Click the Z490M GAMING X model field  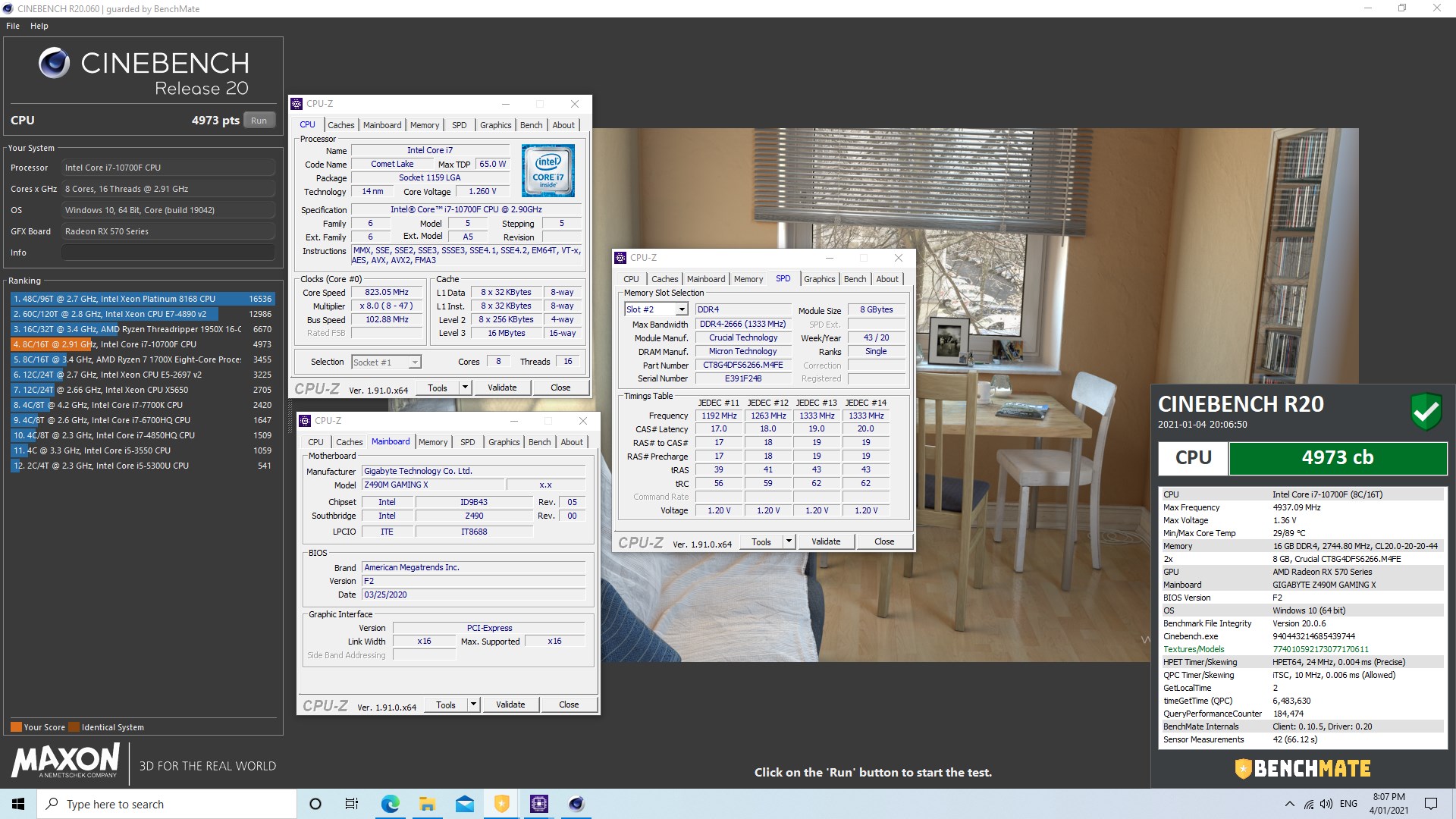pyautogui.click(x=432, y=485)
